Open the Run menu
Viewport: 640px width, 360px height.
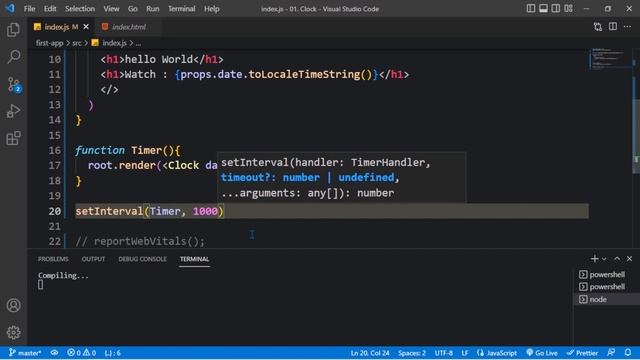pos(153,9)
